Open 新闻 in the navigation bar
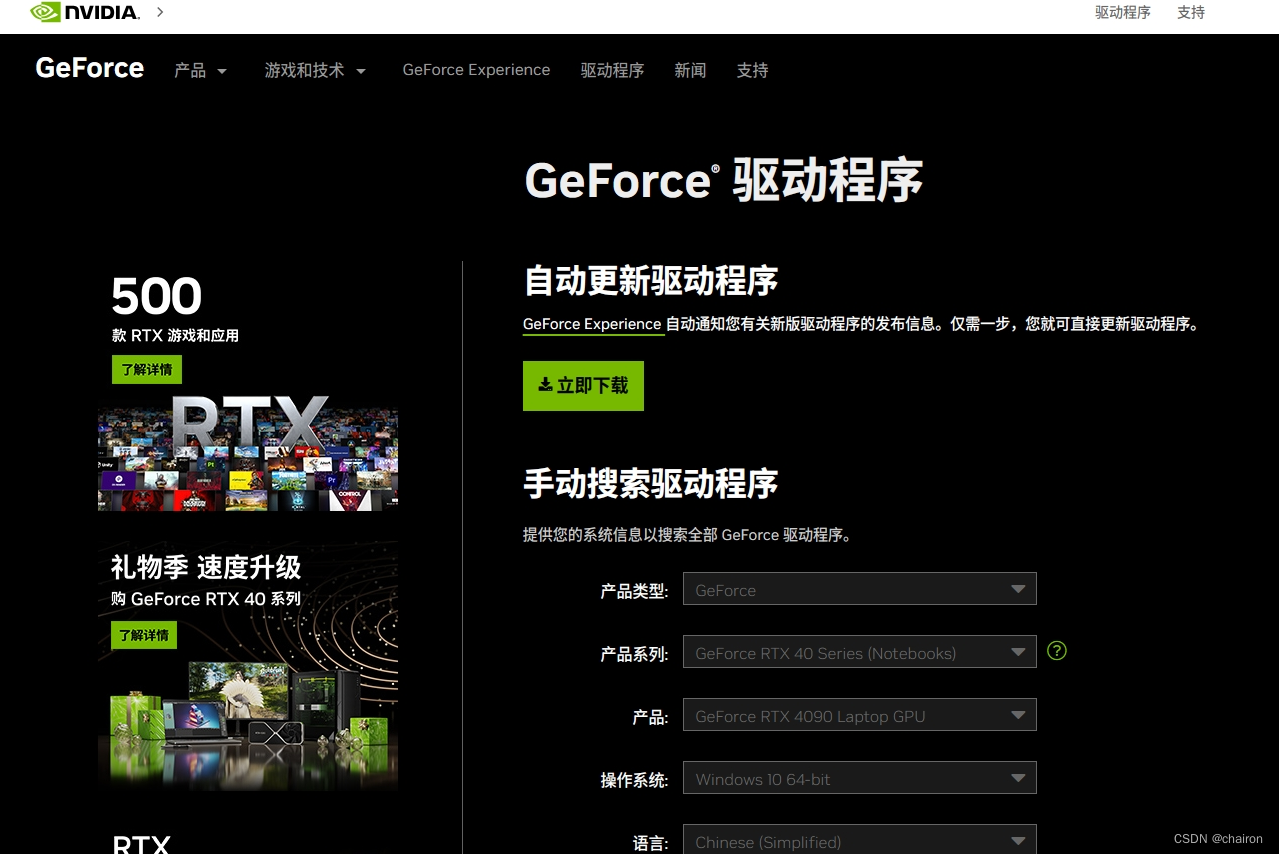The width and height of the screenshot is (1279, 854). pyautogui.click(x=690, y=70)
